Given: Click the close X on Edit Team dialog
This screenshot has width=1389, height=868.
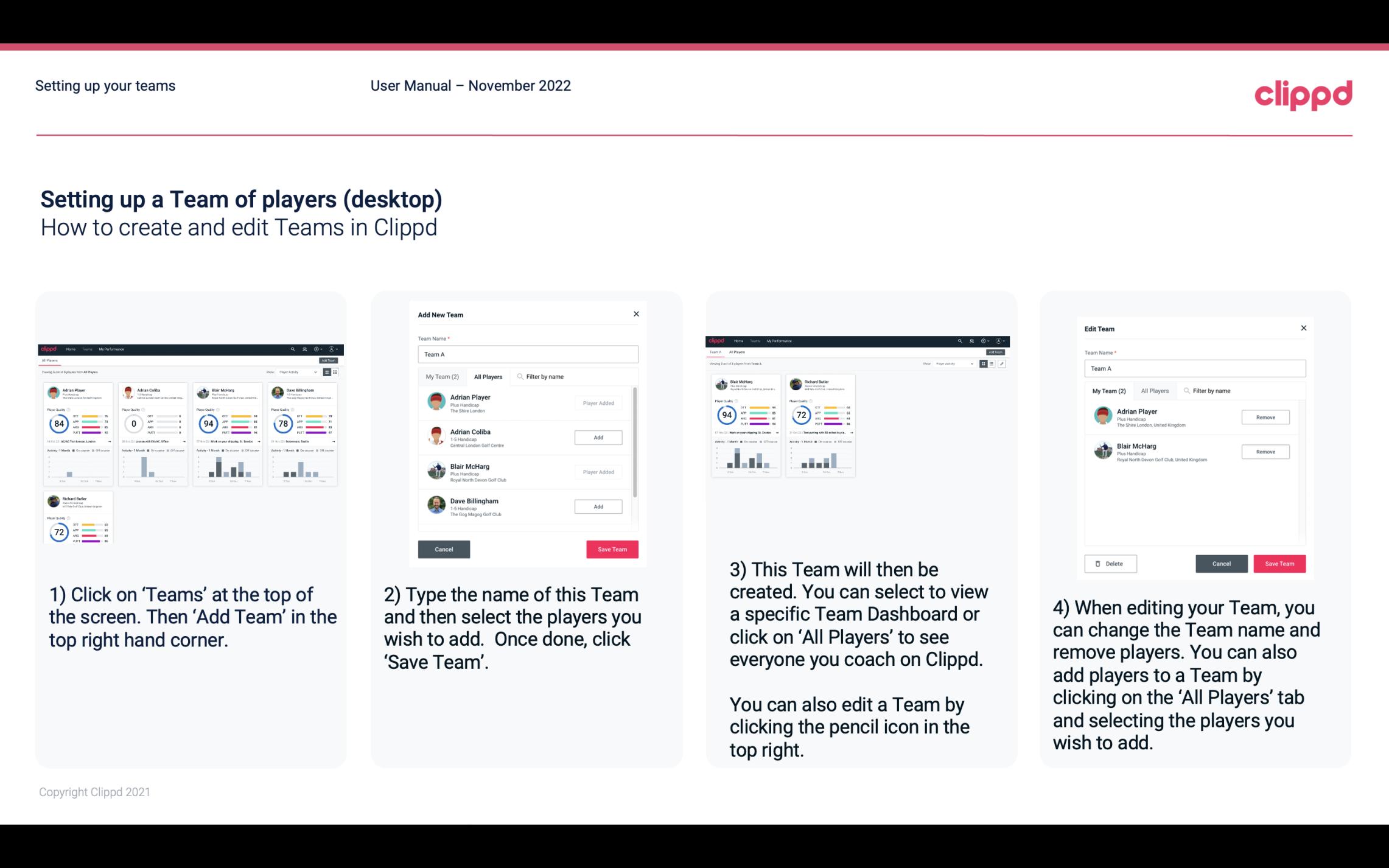Looking at the screenshot, I should pyautogui.click(x=1303, y=328).
